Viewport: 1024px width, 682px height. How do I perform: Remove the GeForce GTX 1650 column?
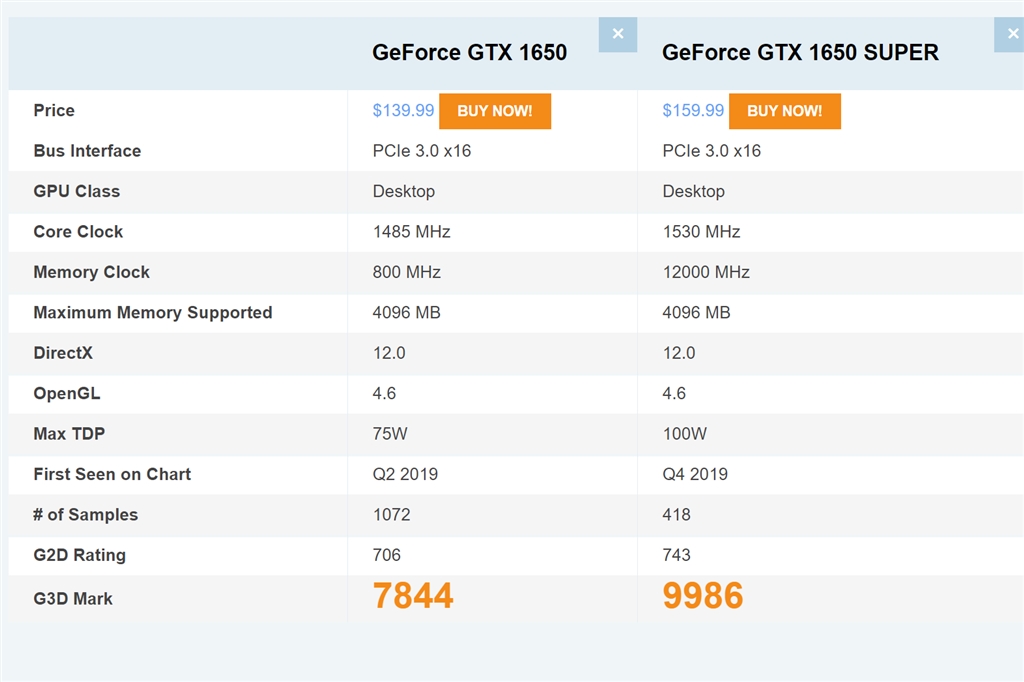617,34
